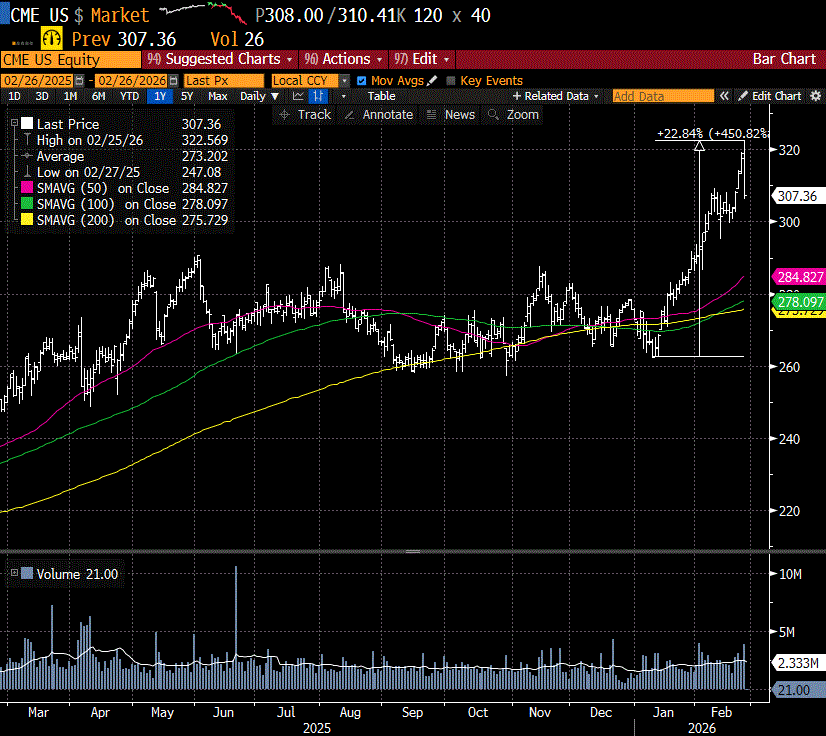Click the Volume series color swatch

[28, 573]
